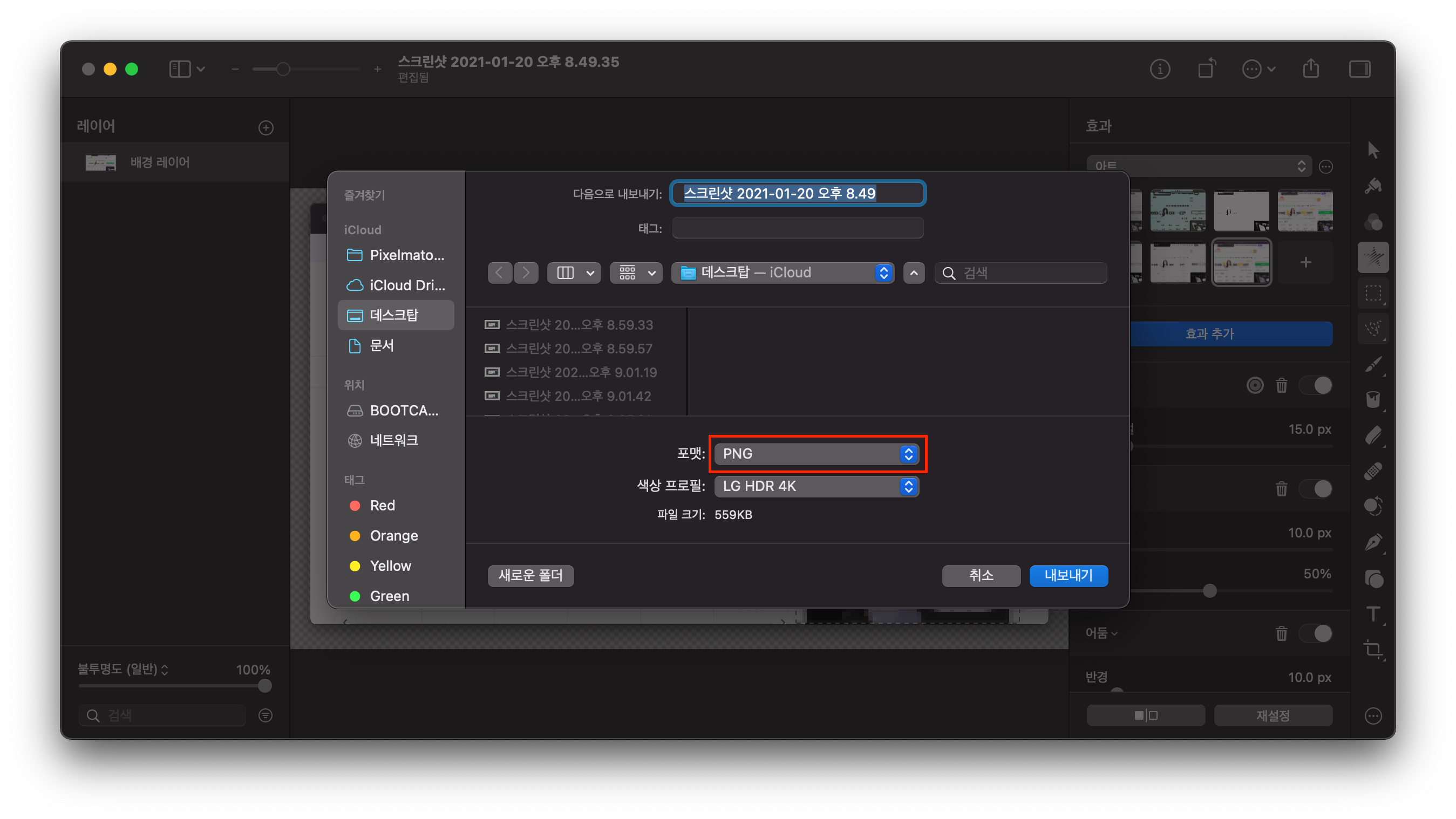
Task: Select the Pen tool in the toolbar
Action: coord(1372,542)
